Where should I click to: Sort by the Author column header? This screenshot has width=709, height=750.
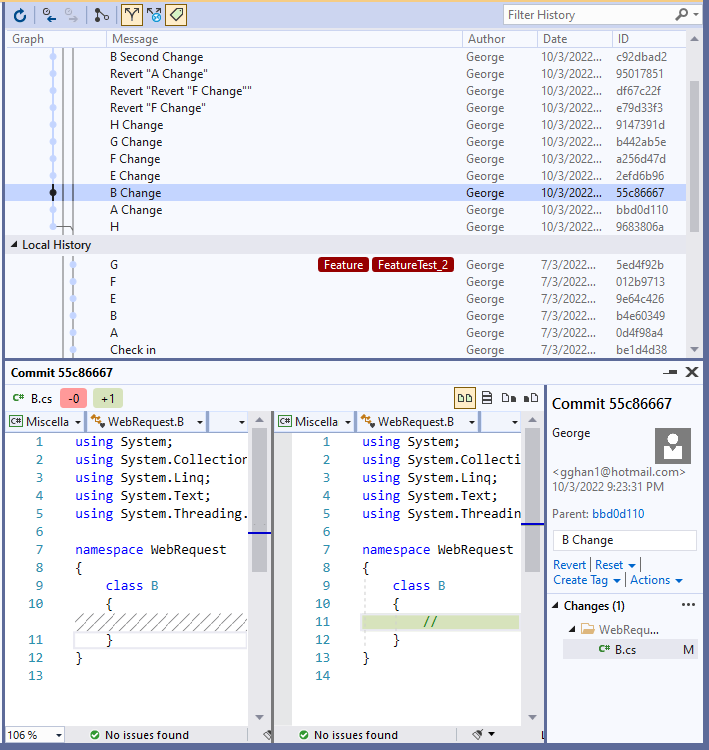[500, 39]
